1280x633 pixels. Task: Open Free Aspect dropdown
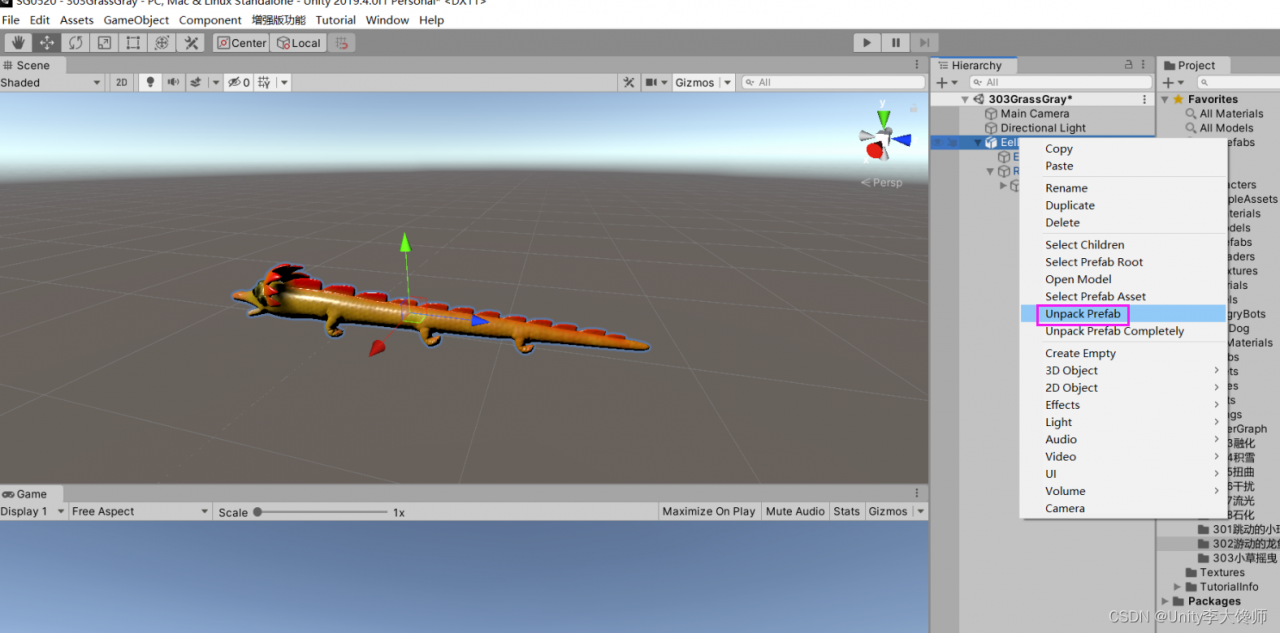[139, 511]
